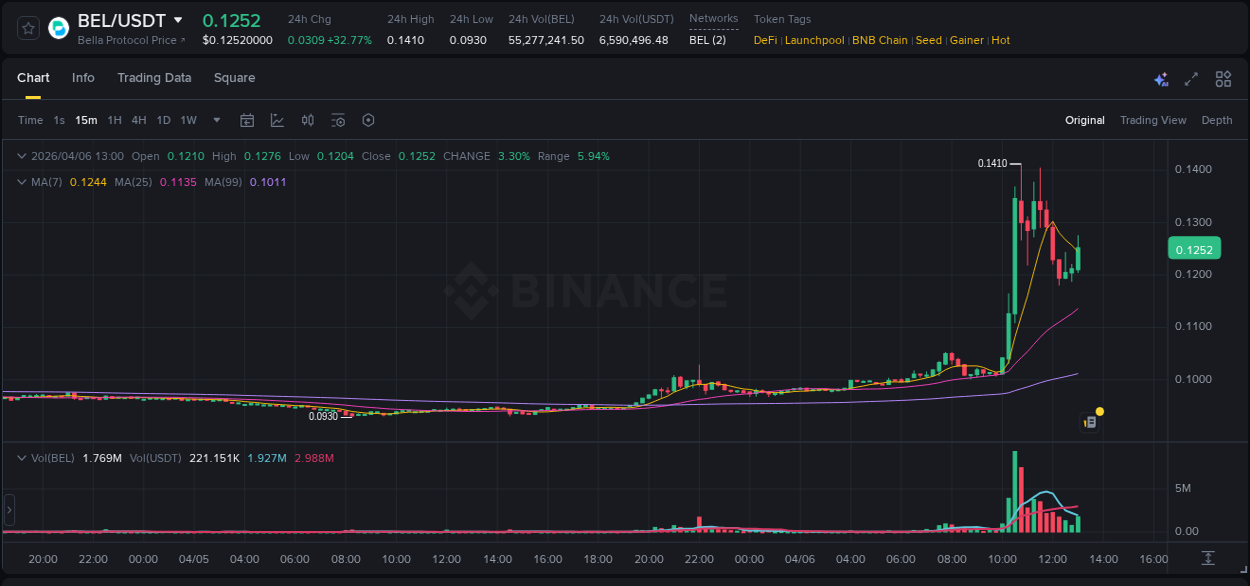
Task: Click the MA(99) indicator label
Action: tap(223, 182)
